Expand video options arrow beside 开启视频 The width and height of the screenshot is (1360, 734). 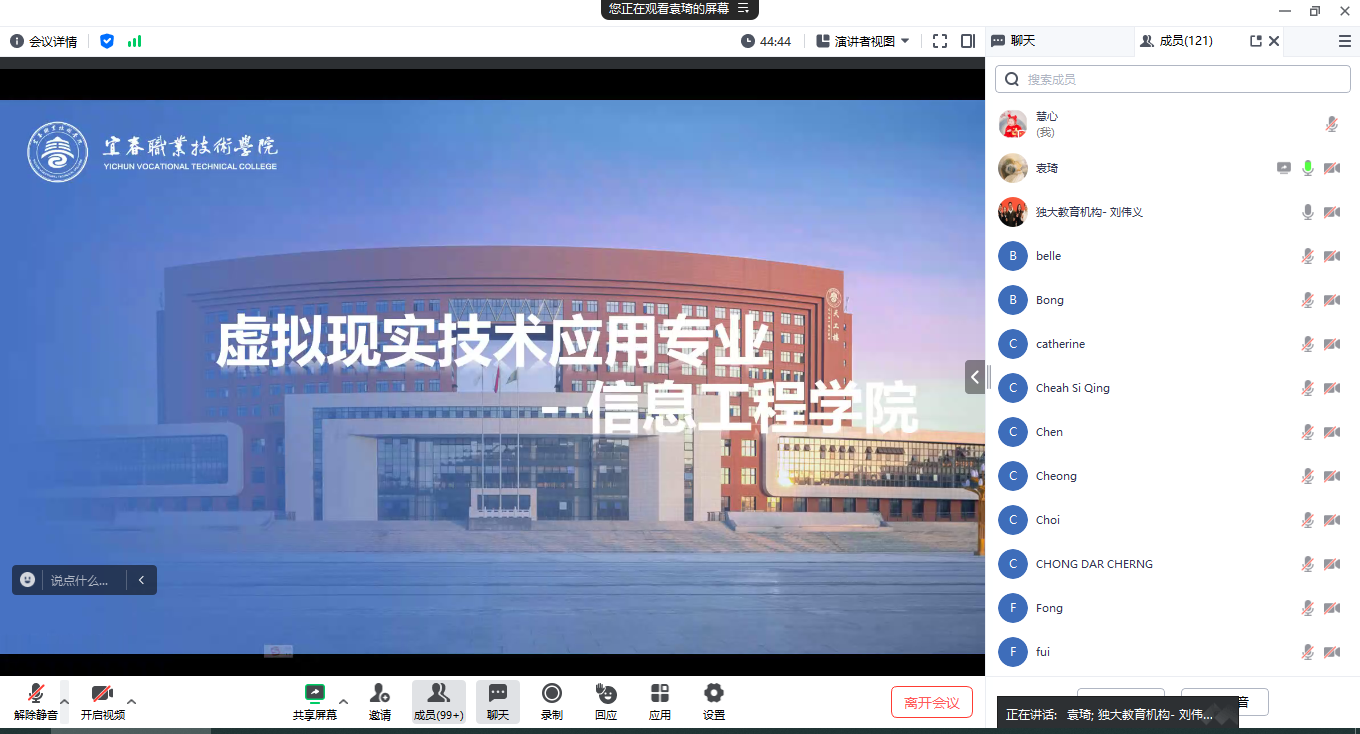tap(131, 701)
